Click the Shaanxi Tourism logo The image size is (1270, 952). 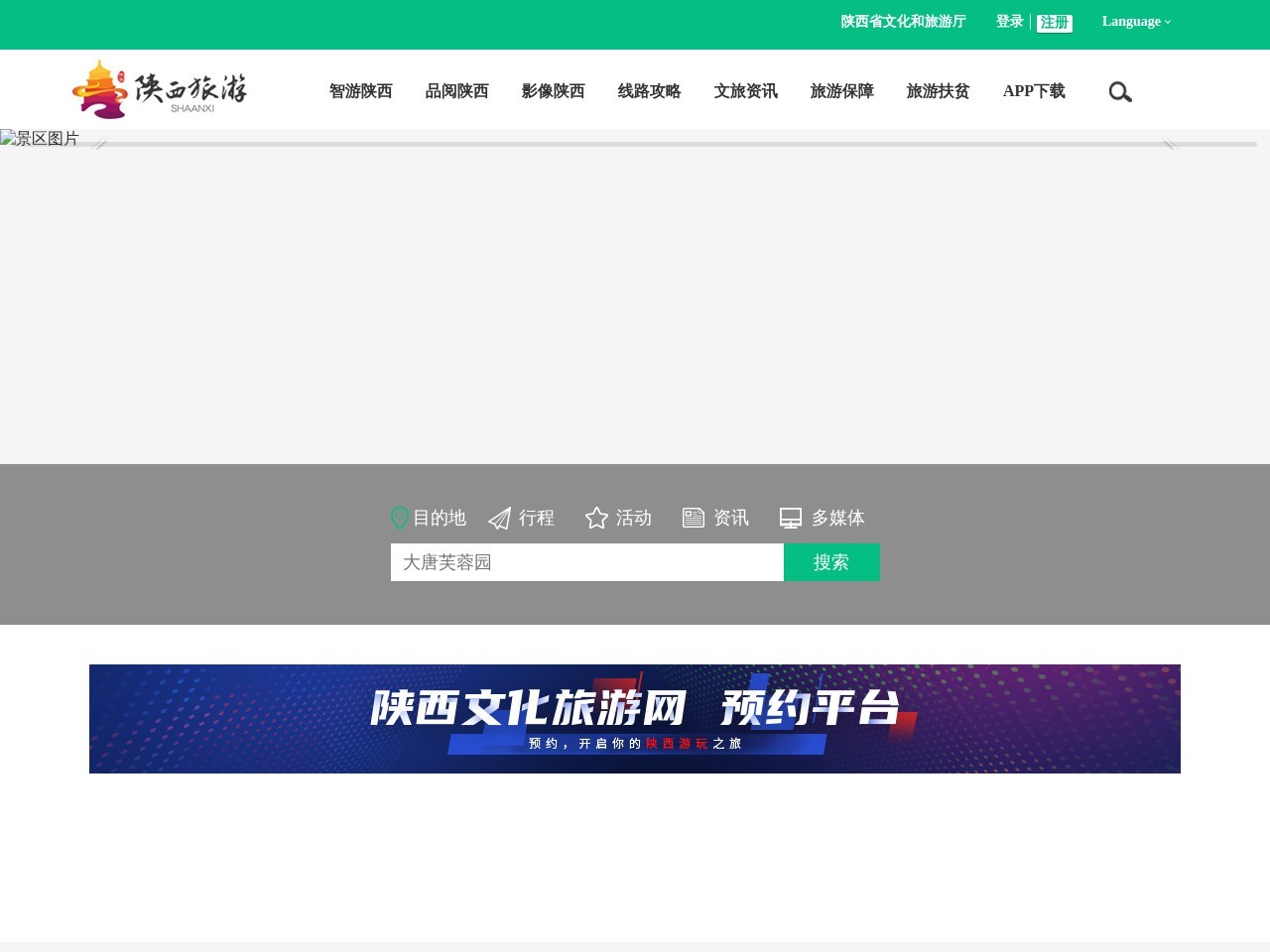159,88
